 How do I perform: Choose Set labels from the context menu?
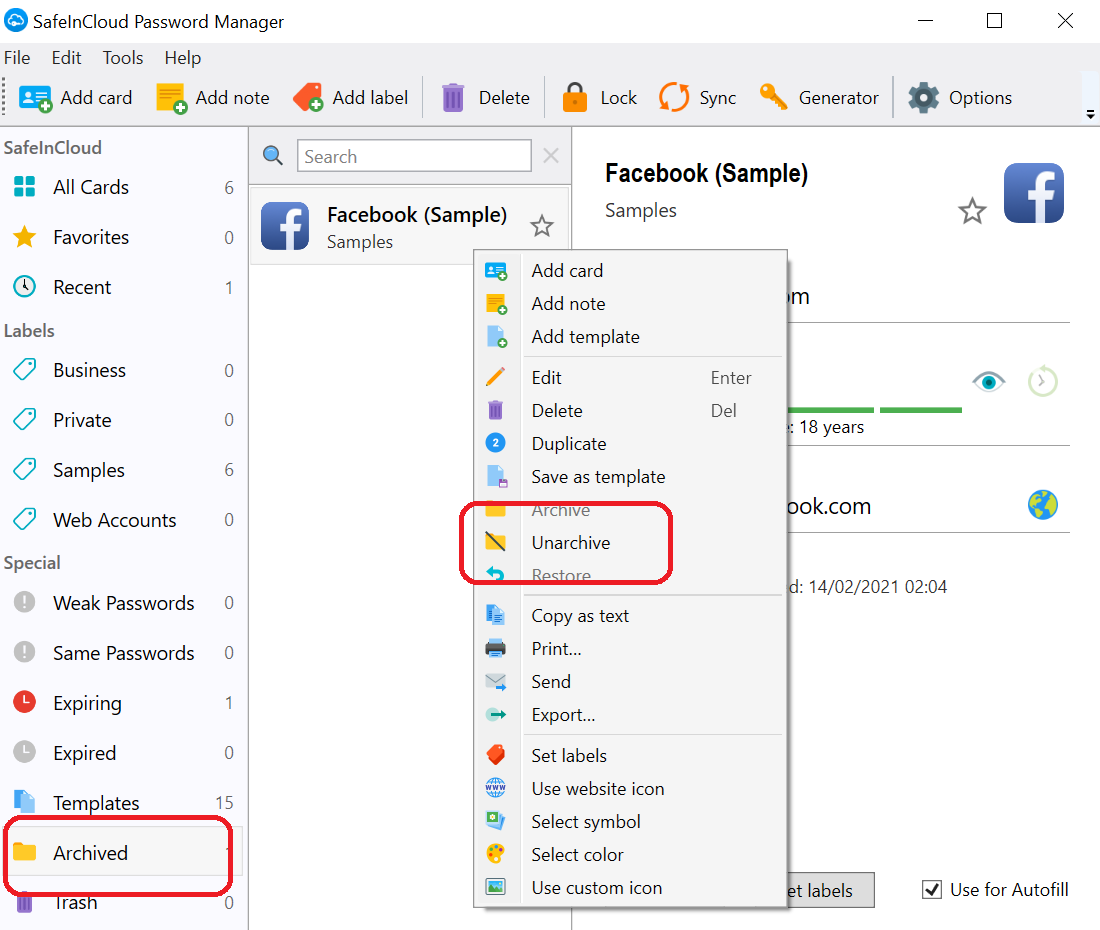click(630, 755)
